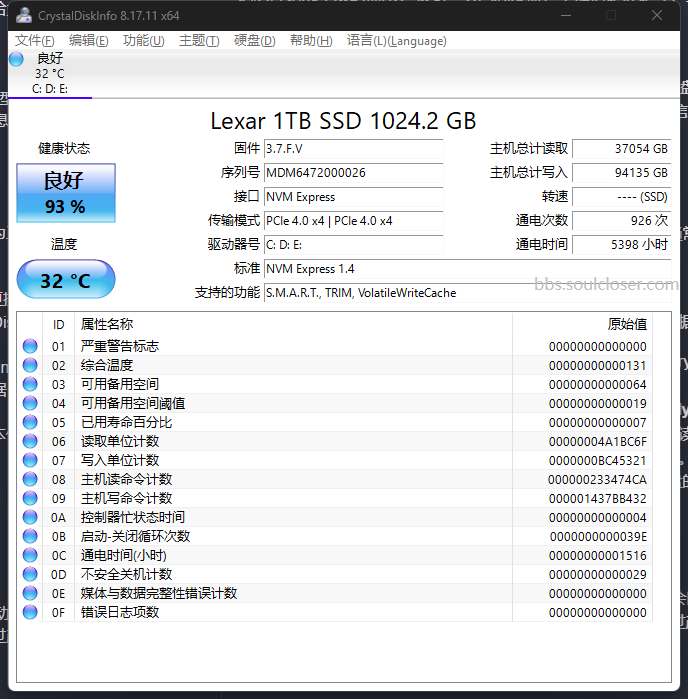This screenshot has height=699, width=688.
Task: Open the 帮助(H) menu
Action: 311,41
